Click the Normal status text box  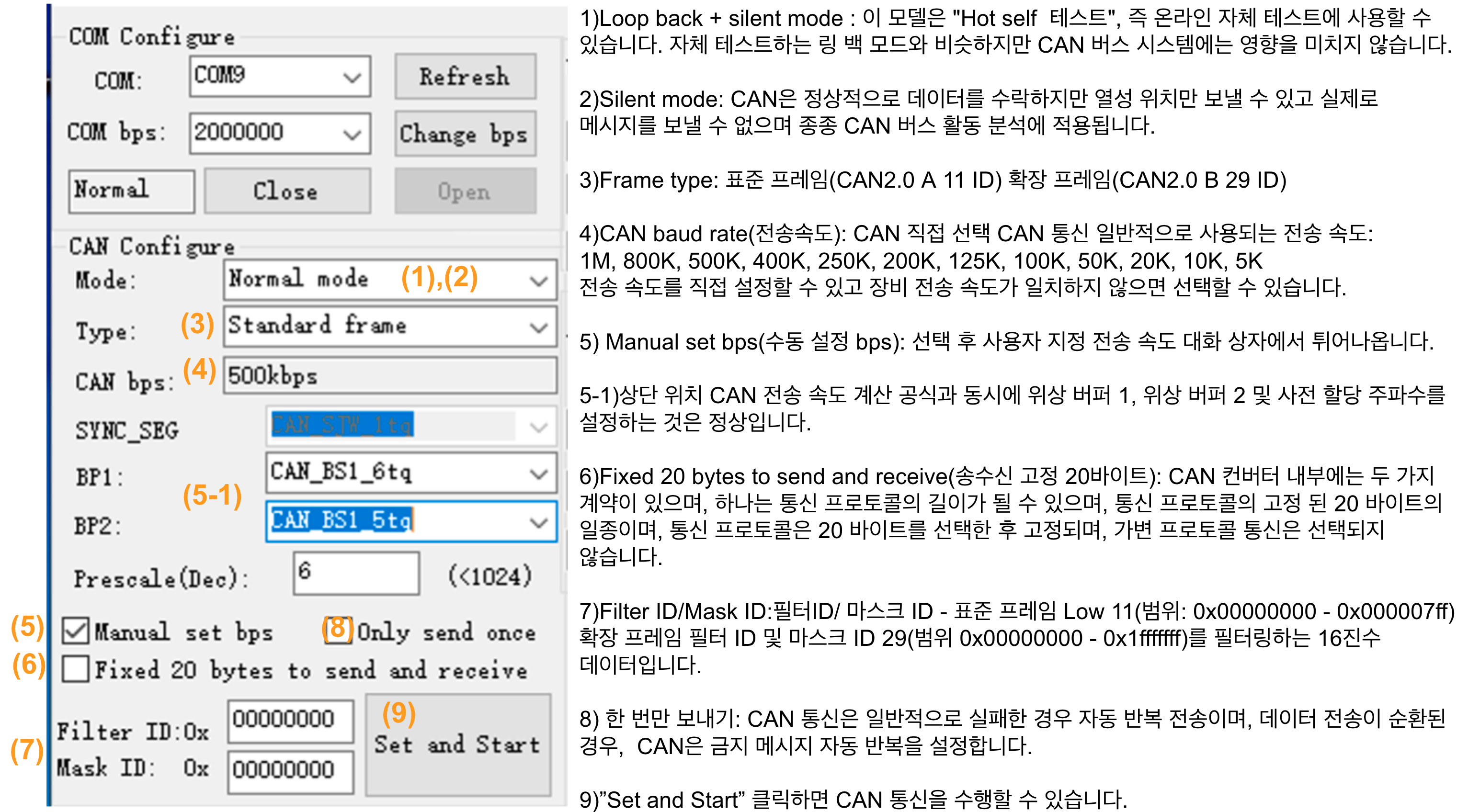pos(131,191)
